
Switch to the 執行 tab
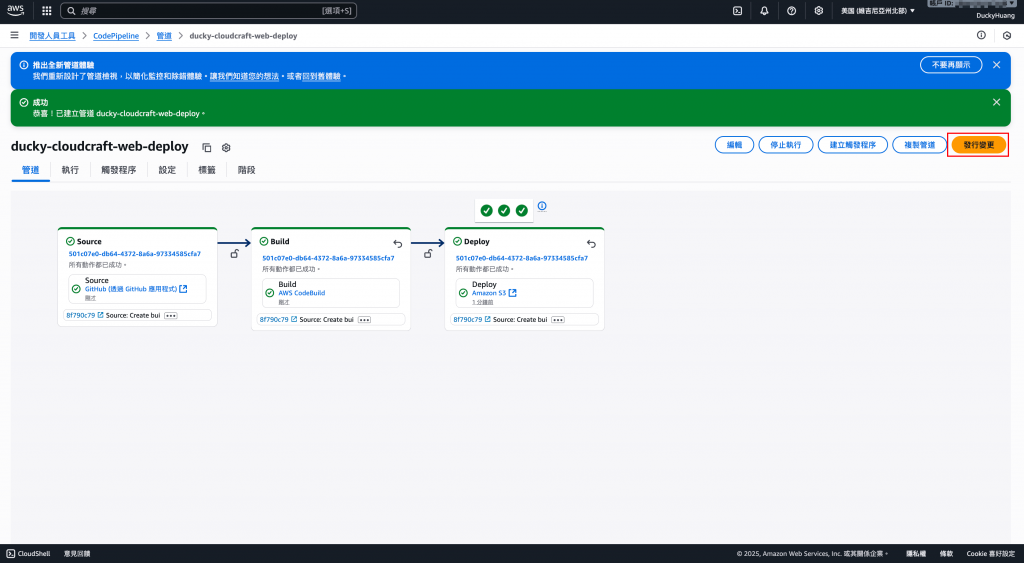(x=70, y=170)
